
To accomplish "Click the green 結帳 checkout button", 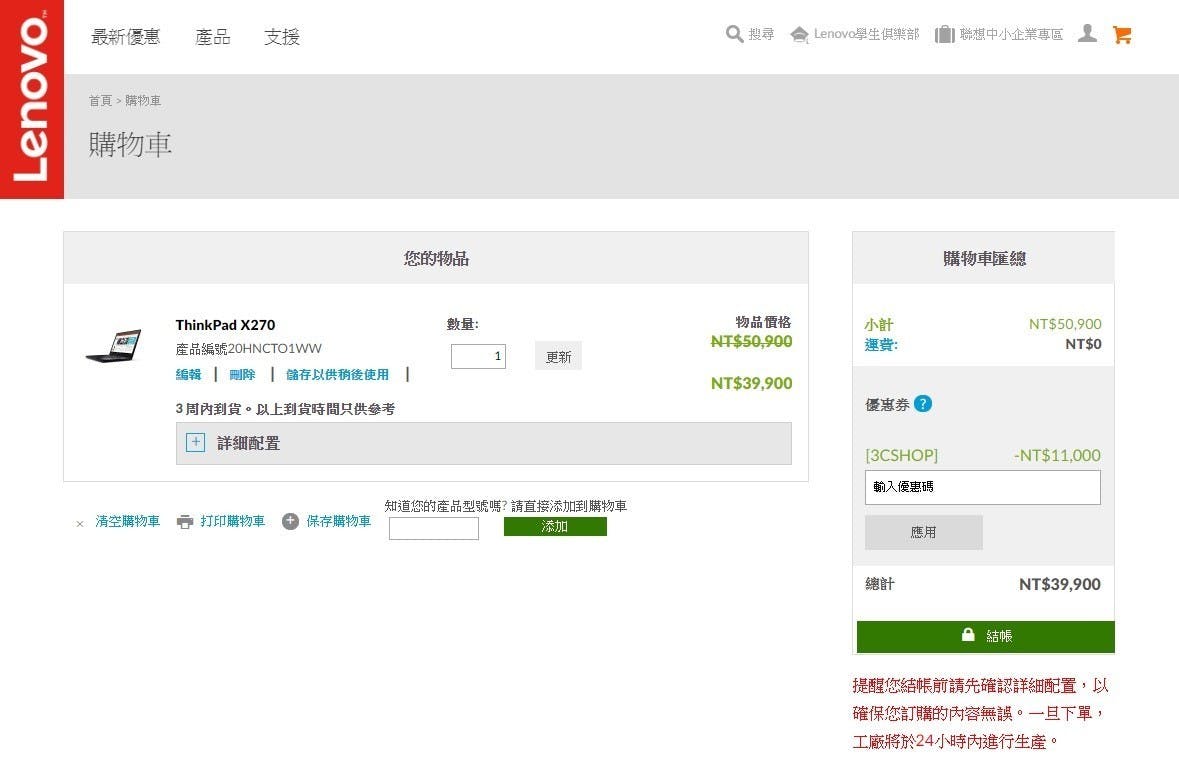I will pos(986,636).
